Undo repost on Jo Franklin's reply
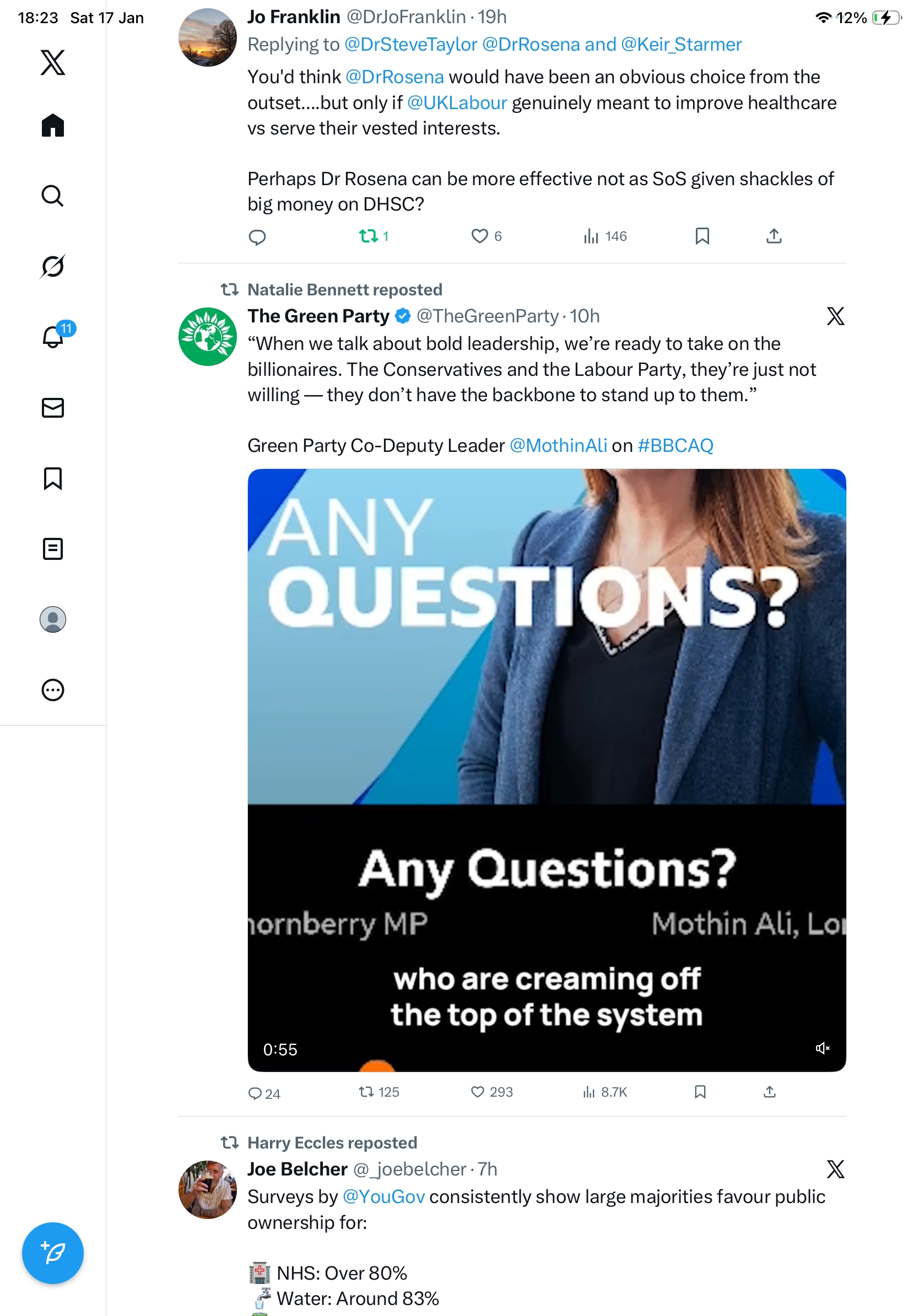The image size is (919, 1316). pyautogui.click(x=368, y=236)
